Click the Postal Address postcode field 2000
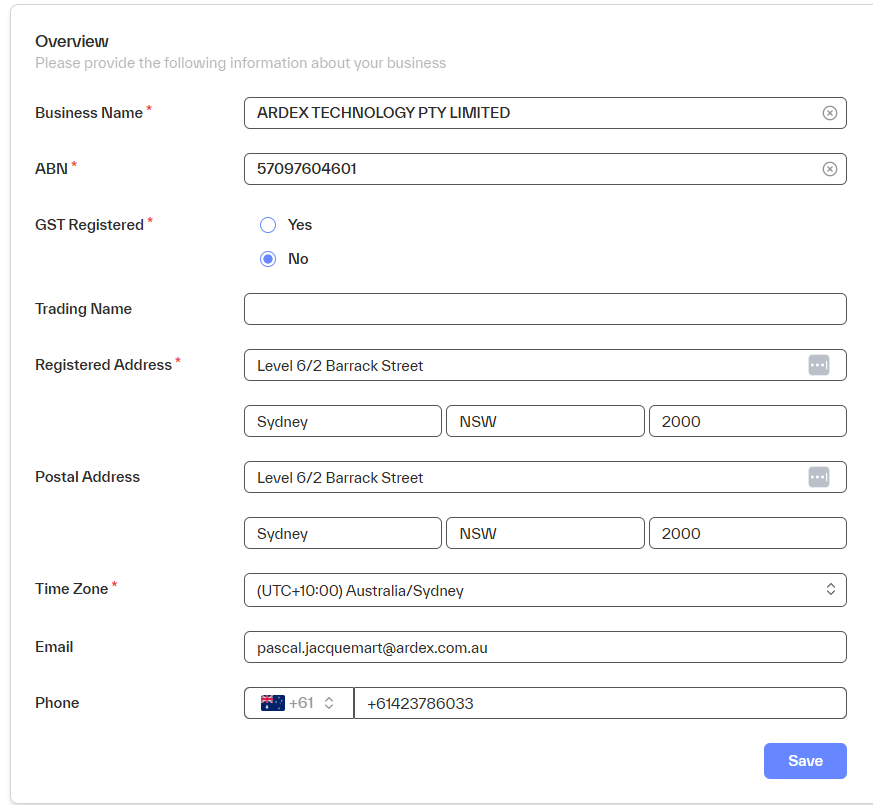Screen dimensions: 873x805 (x=747, y=533)
